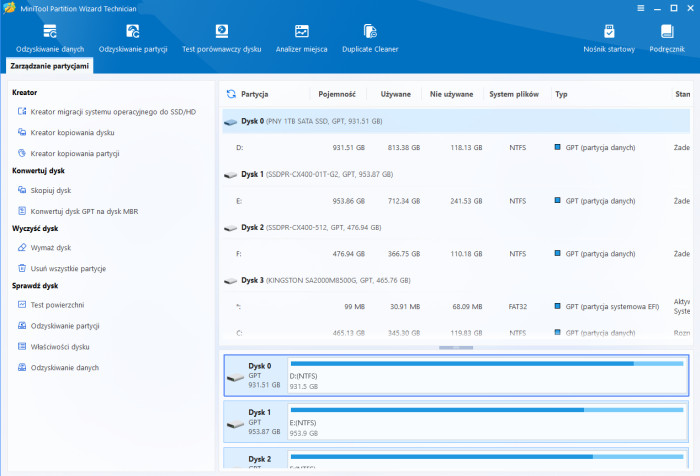This screenshot has height=476, width=700.
Task: Select Dysk 0 PNY 1TB SATA SSD row
Action: pyautogui.click(x=456, y=121)
